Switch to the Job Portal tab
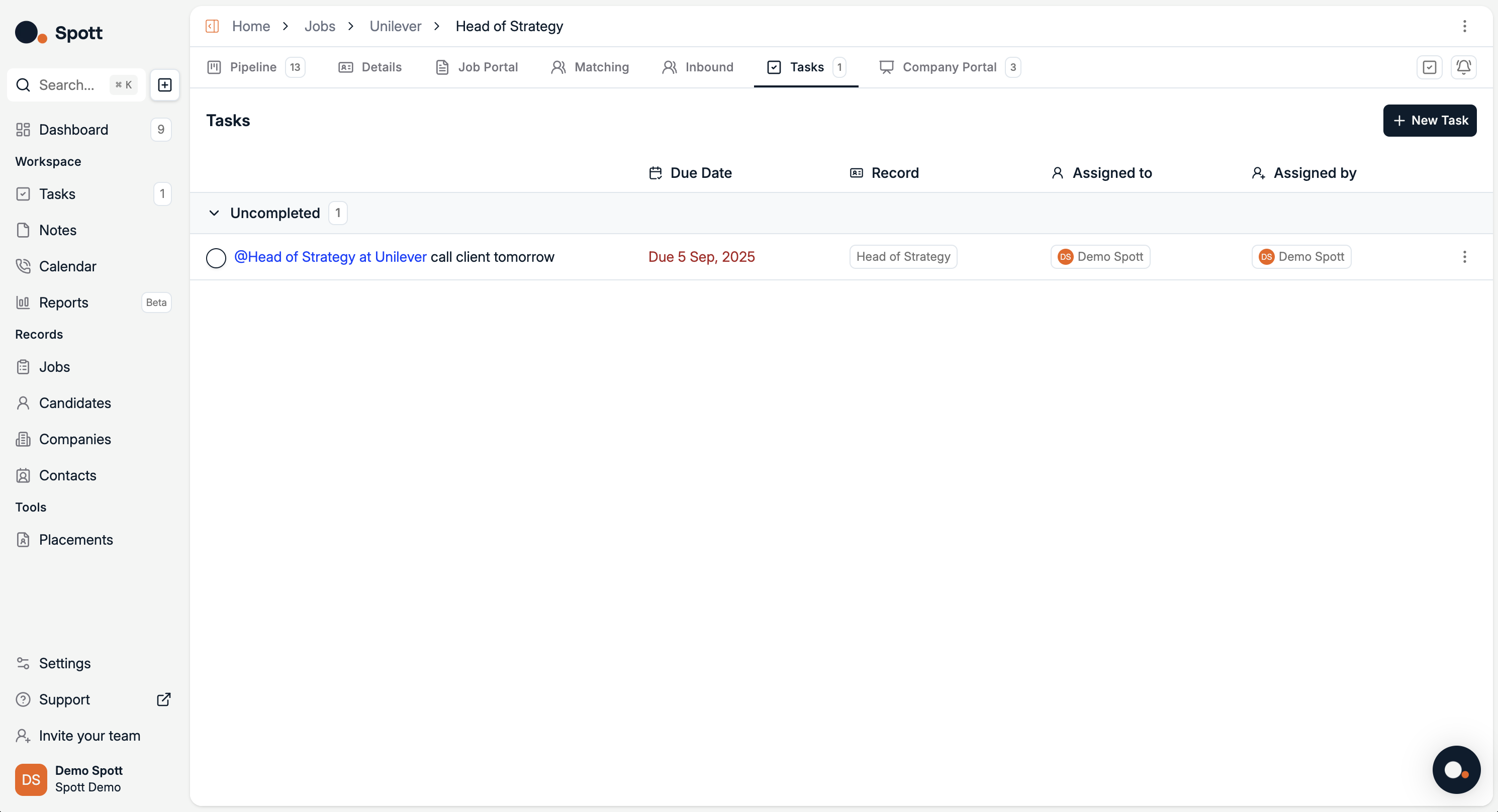The width and height of the screenshot is (1498, 812). tap(476, 67)
